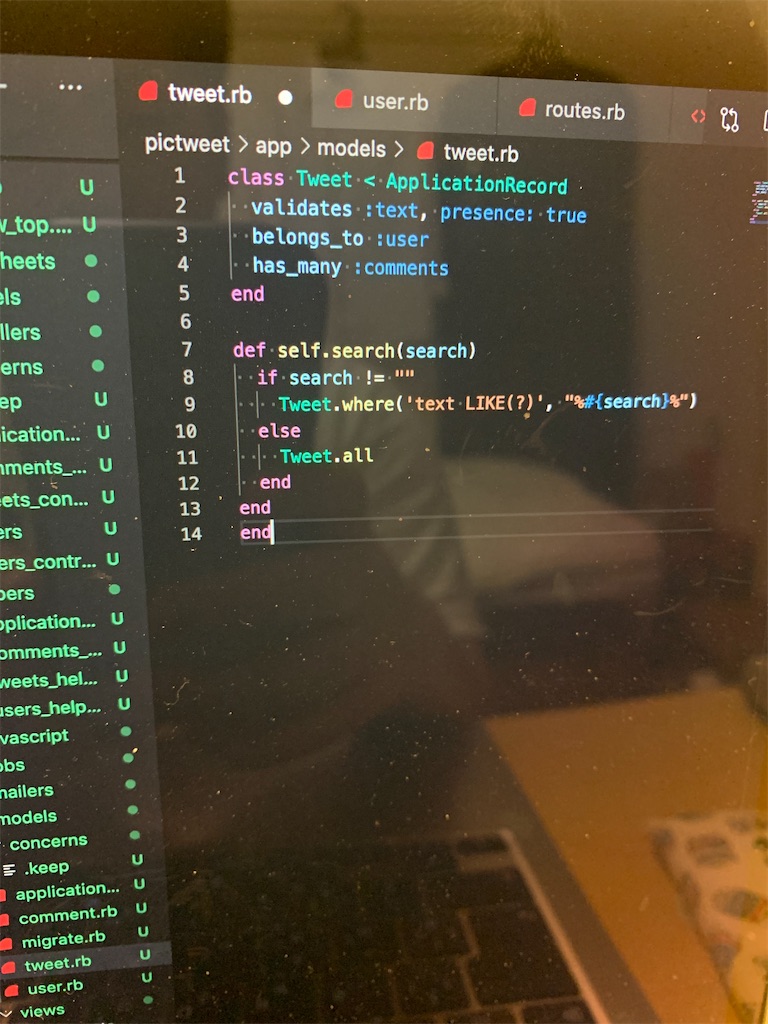Expand the concerns folder in explorer

(48, 842)
